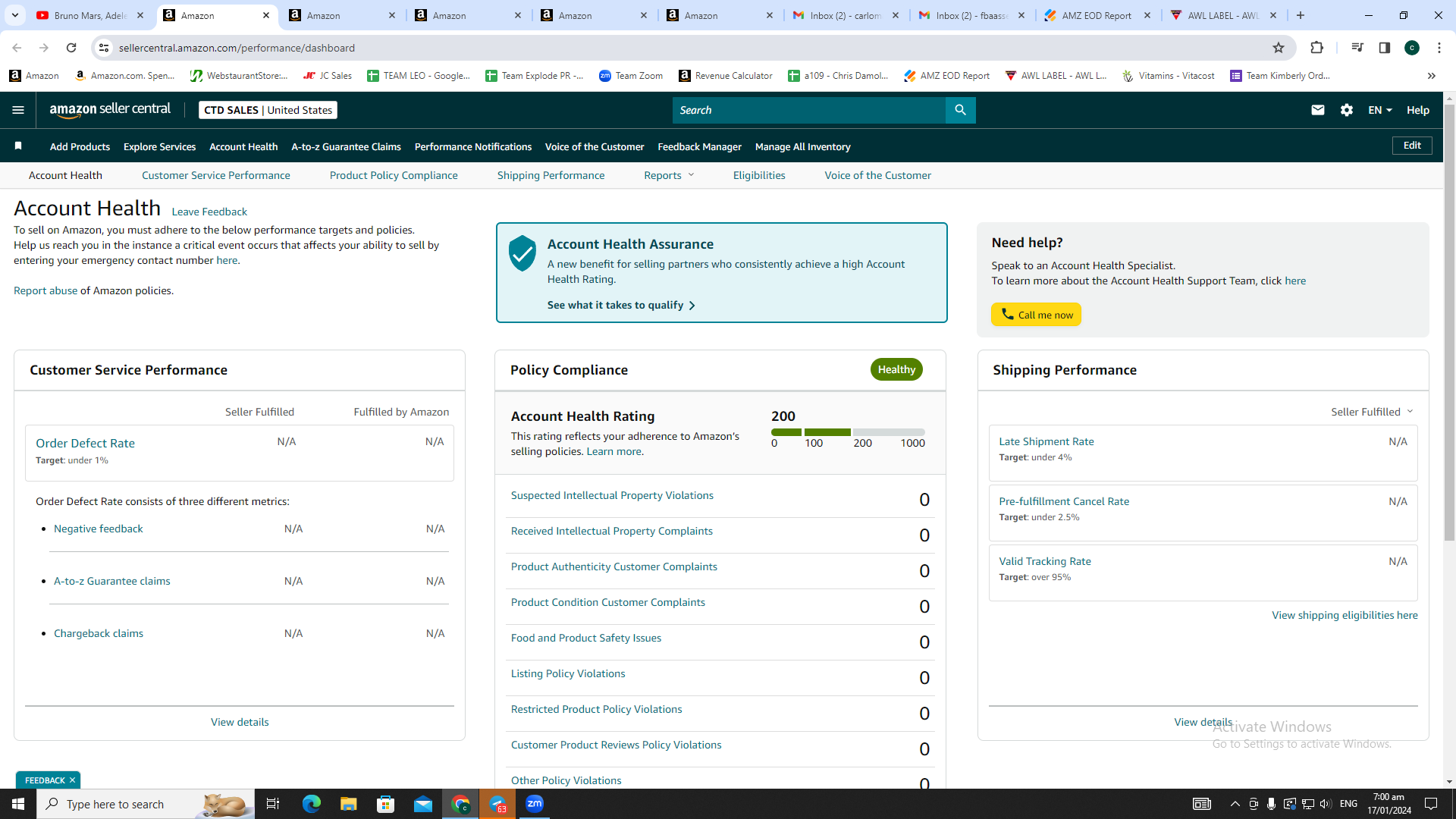Switch to the AMZ EOD Report browser tab
This screenshot has width=1456, height=819.
coord(1096,15)
